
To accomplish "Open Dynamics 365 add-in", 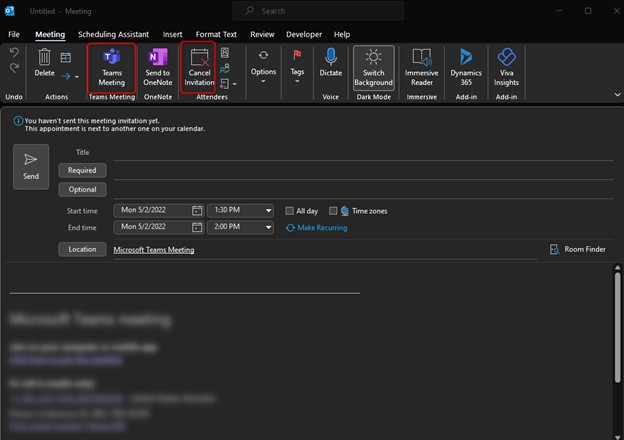I will coord(466,66).
